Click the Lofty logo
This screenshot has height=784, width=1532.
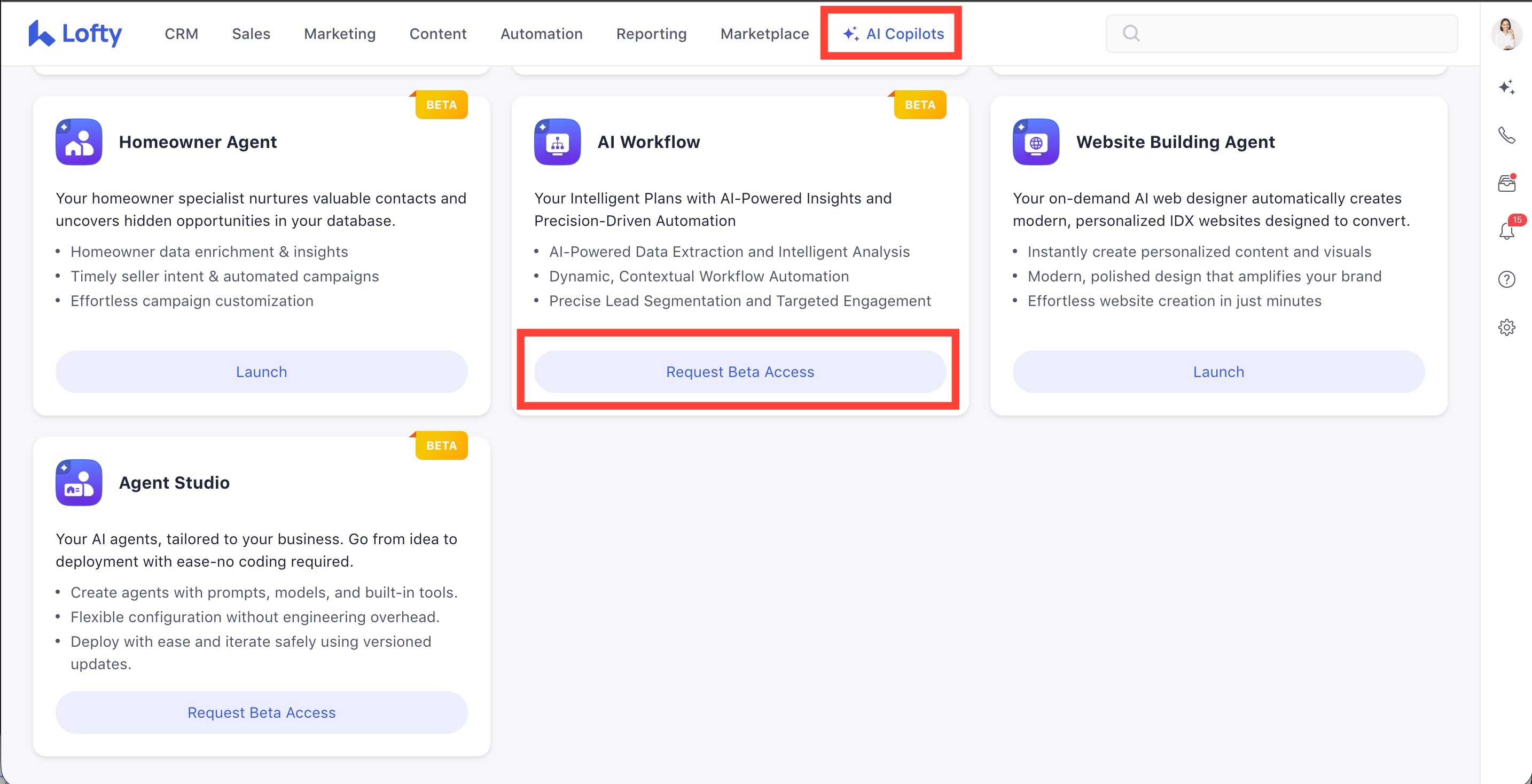click(x=75, y=34)
